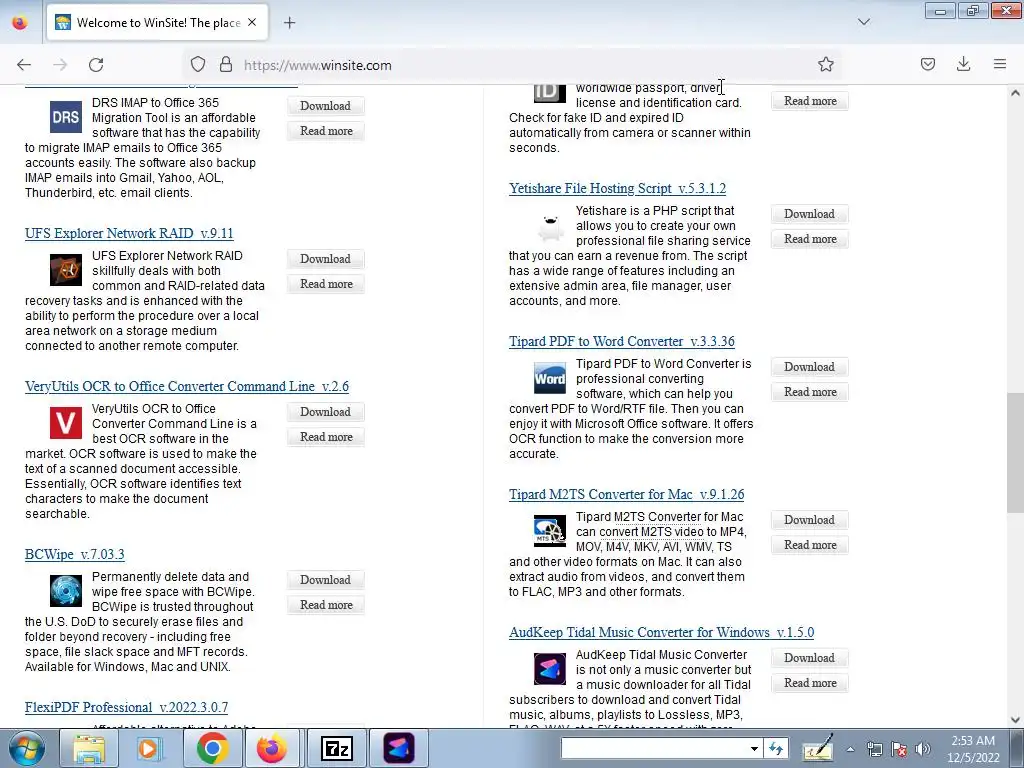Read more about Yetishare File Hosting Script

[x=810, y=239]
